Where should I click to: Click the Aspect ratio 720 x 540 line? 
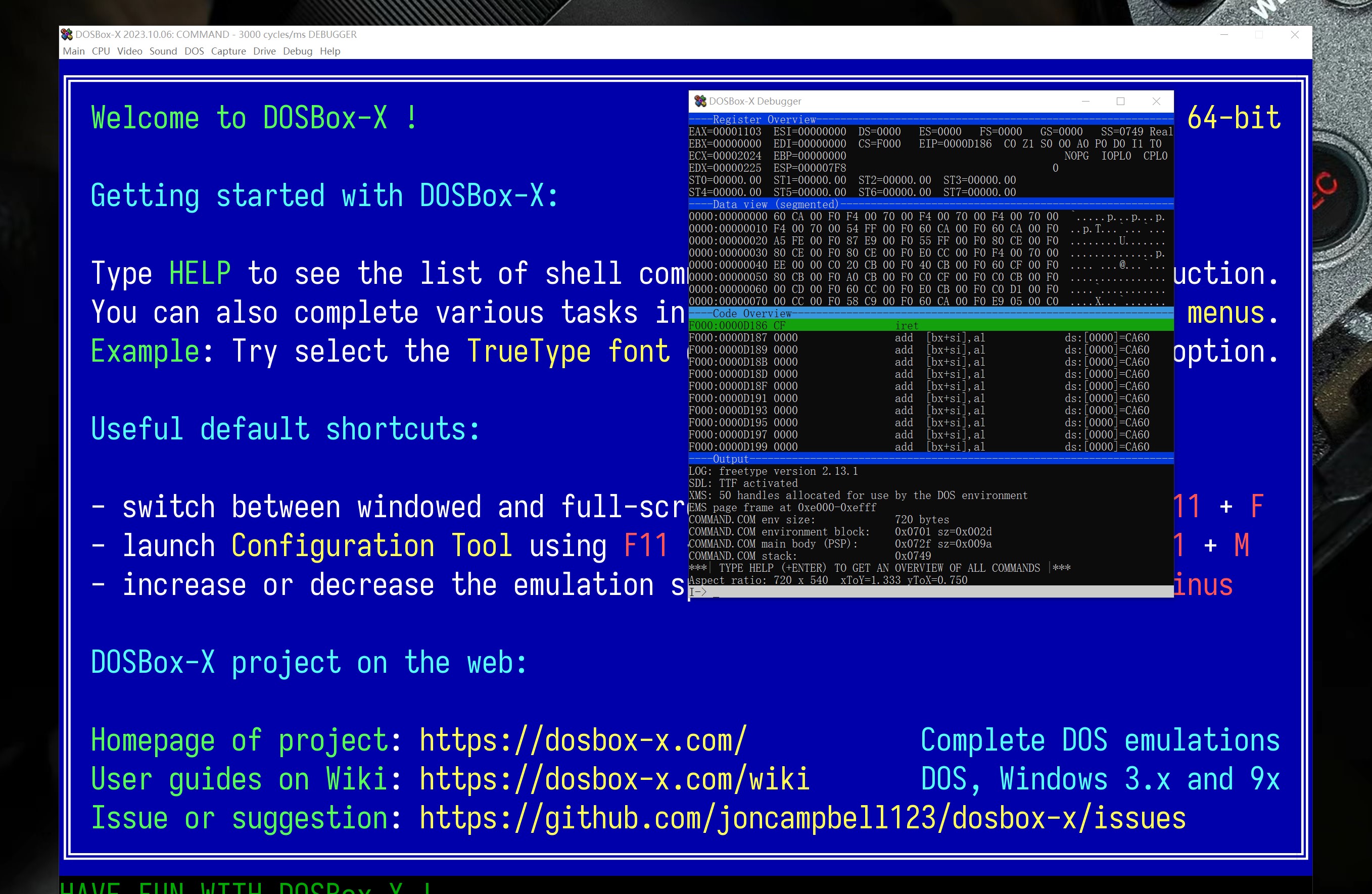click(x=828, y=580)
